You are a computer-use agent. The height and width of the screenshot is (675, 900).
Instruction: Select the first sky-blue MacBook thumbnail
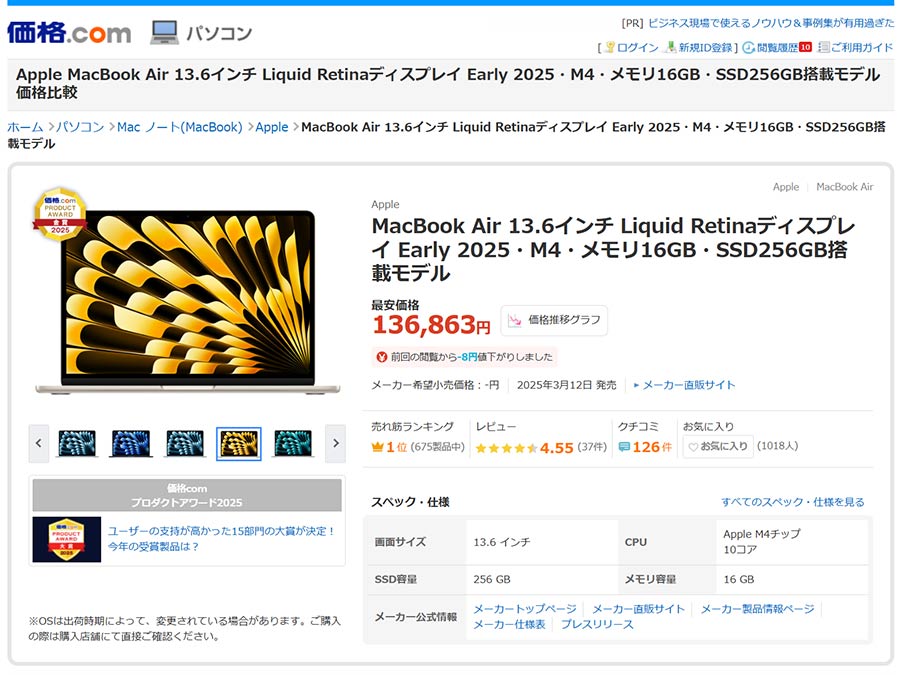tap(77, 443)
